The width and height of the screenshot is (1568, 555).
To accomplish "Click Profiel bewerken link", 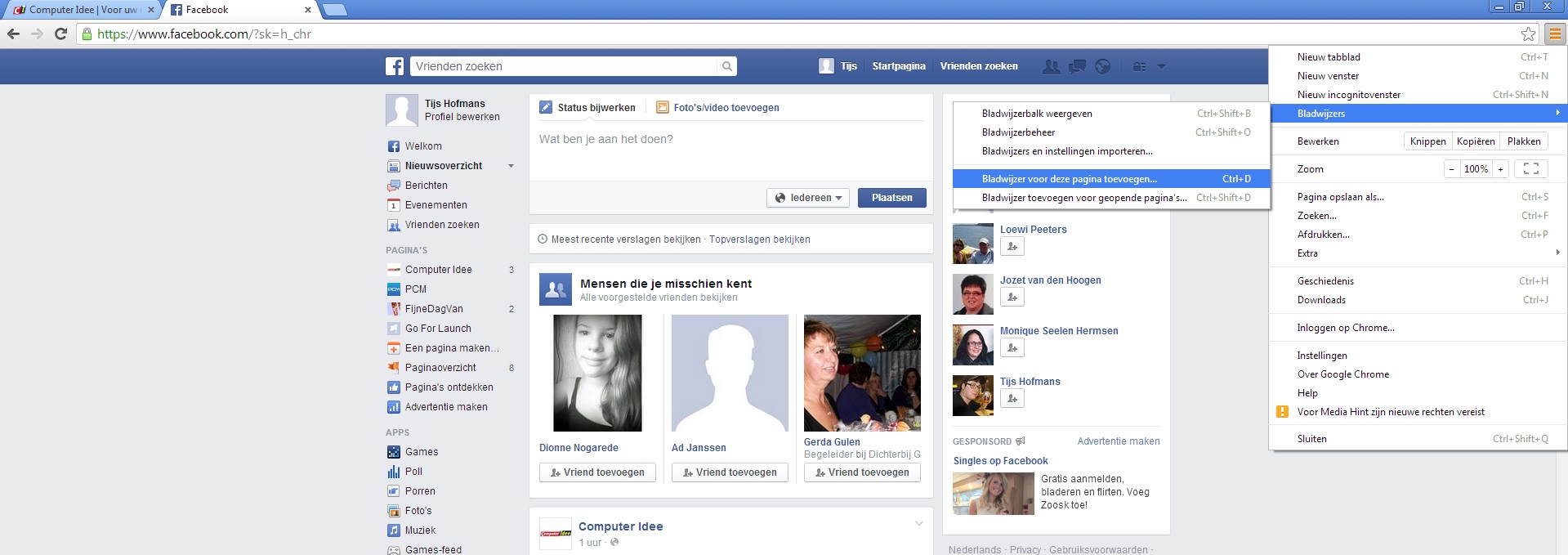I will pos(462,117).
